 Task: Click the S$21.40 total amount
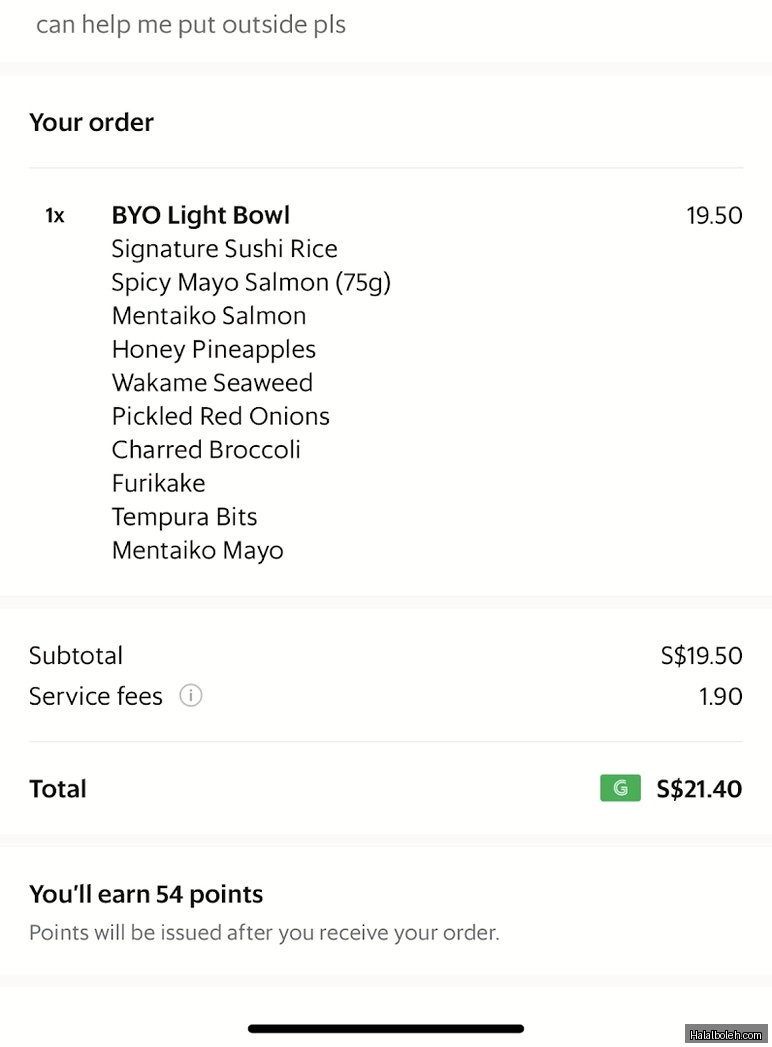pyautogui.click(x=699, y=788)
